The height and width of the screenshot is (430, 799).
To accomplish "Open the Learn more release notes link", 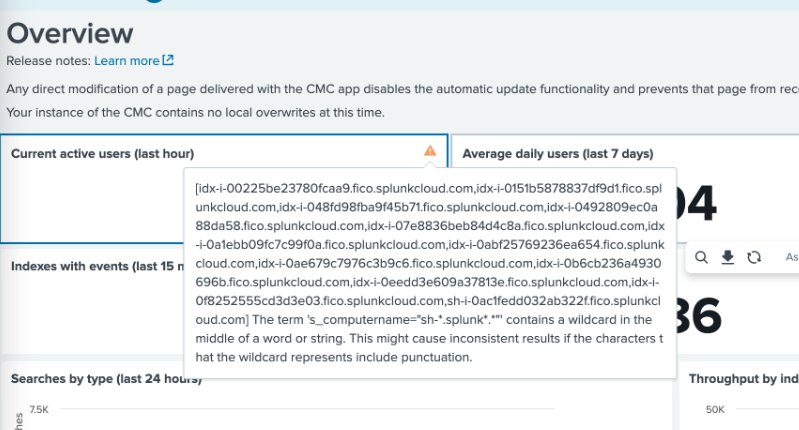I will click(x=126, y=61).
